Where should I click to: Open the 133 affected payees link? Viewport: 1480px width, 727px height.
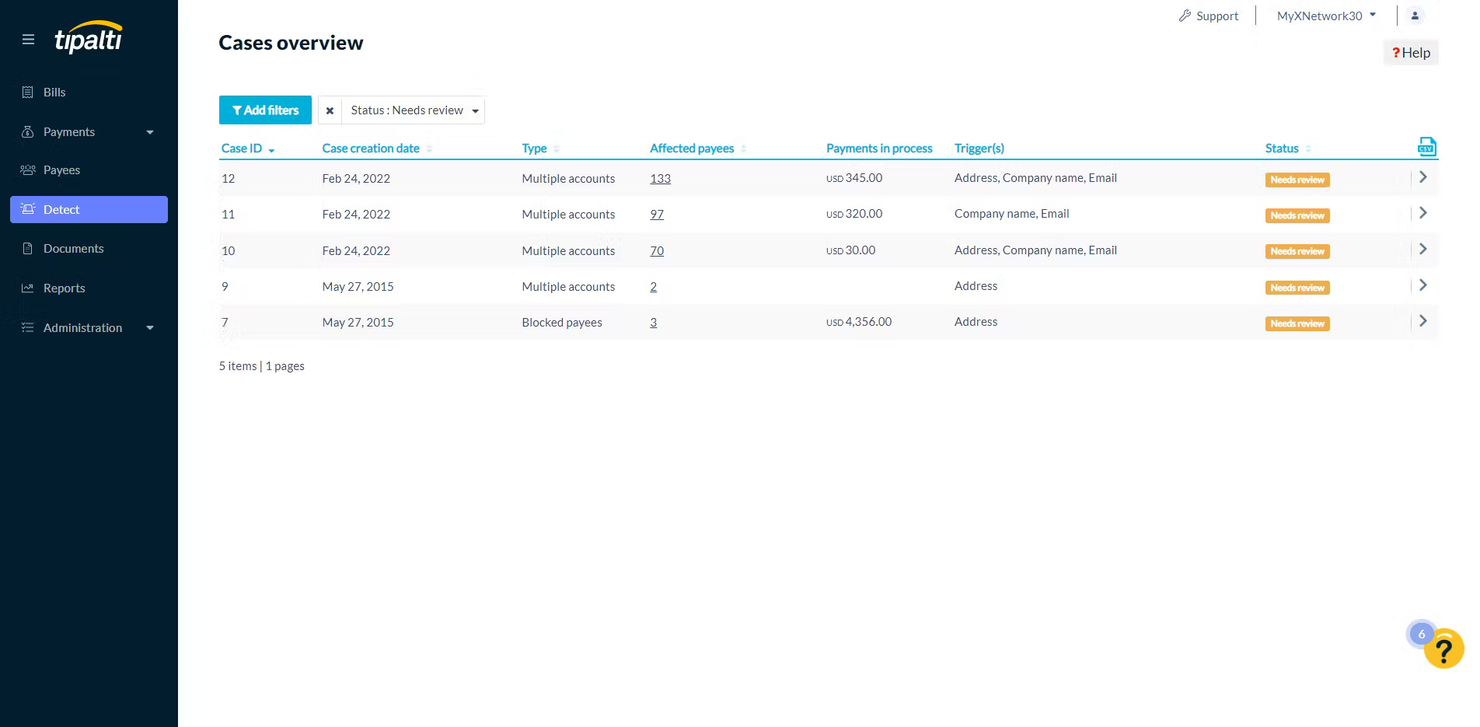(660, 178)
